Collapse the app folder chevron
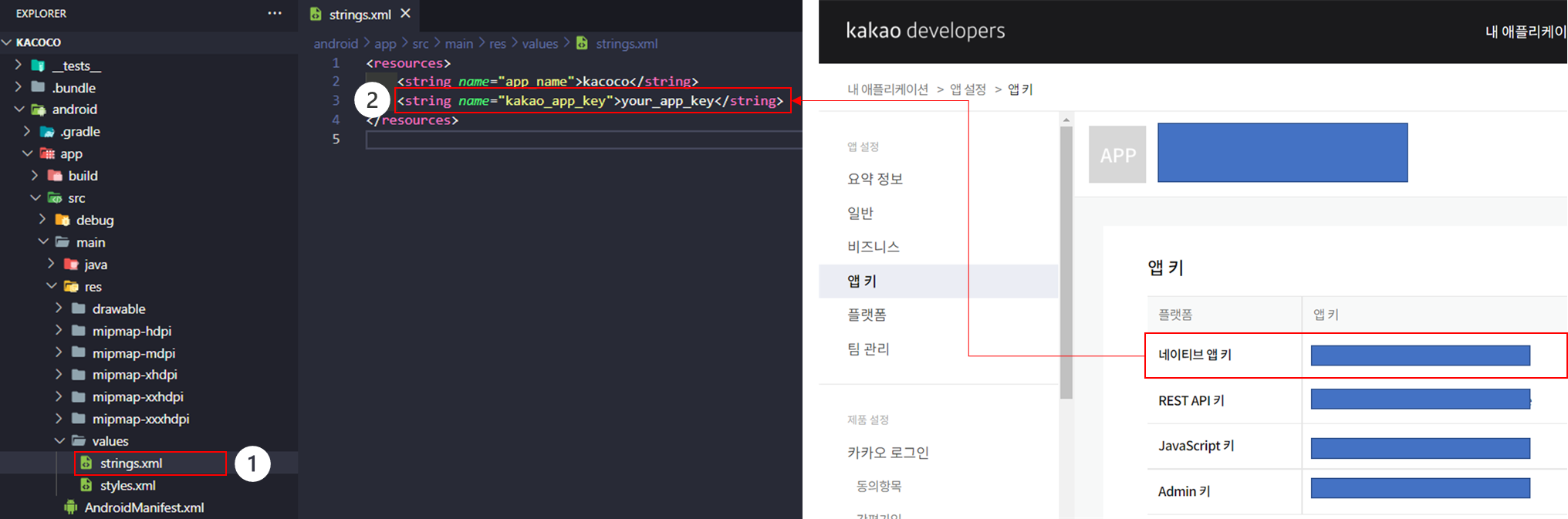 (x=27, y=153)
